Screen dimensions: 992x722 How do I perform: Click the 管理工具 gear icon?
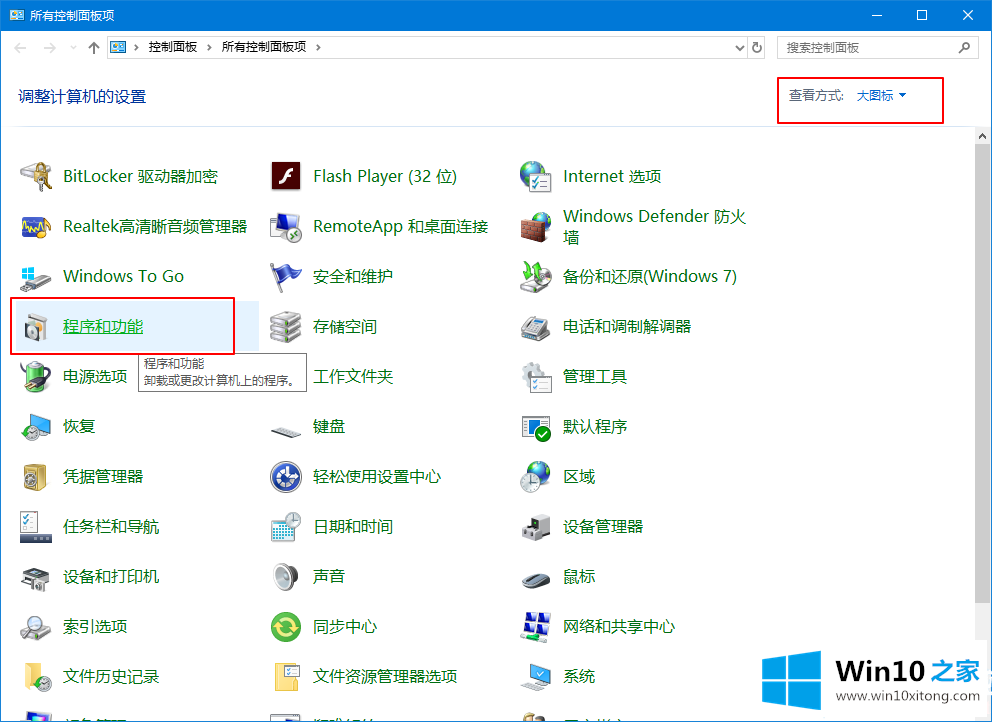pos(536,377)
